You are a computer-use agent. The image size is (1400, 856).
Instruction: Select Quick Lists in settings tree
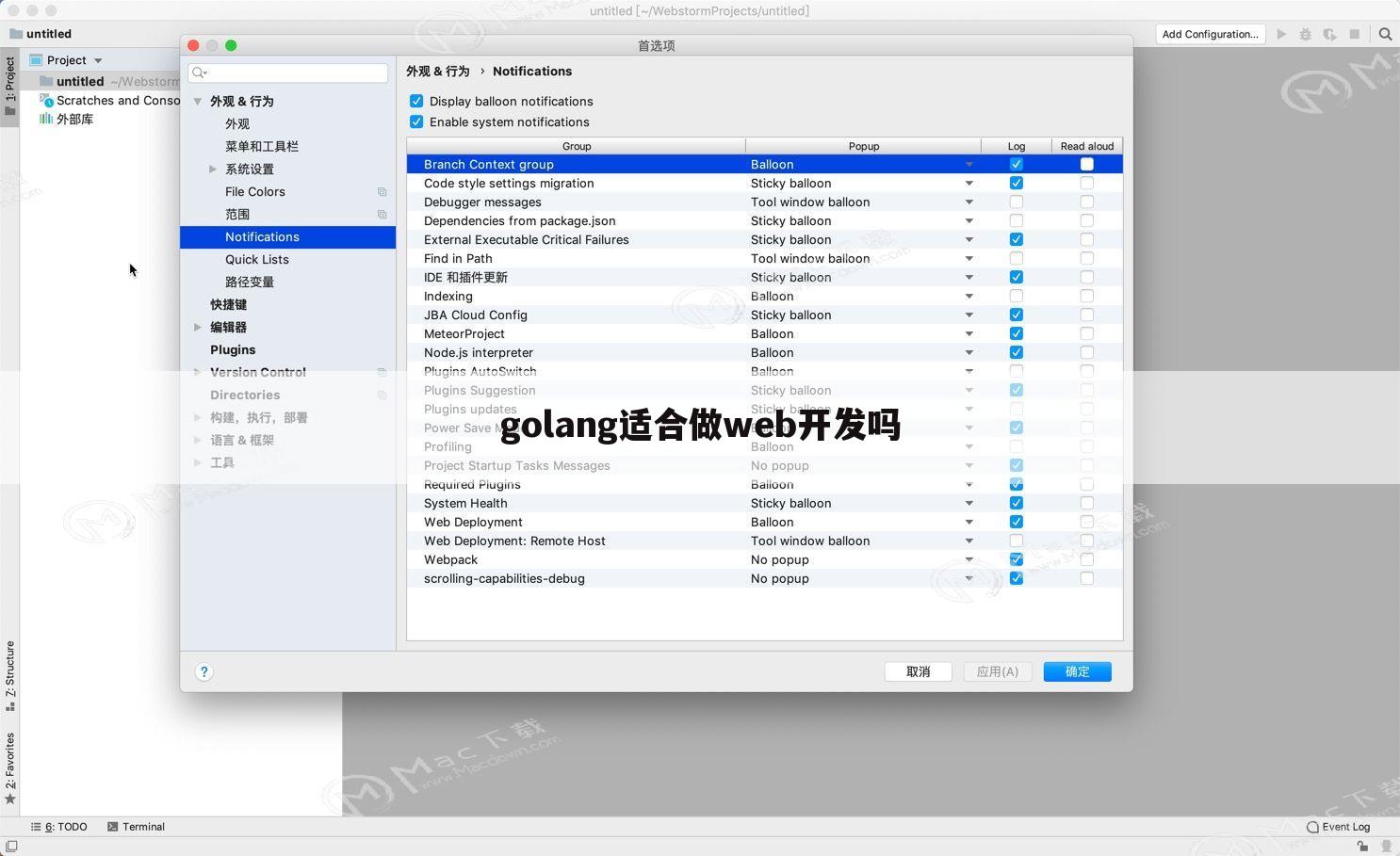click(257, 260)
